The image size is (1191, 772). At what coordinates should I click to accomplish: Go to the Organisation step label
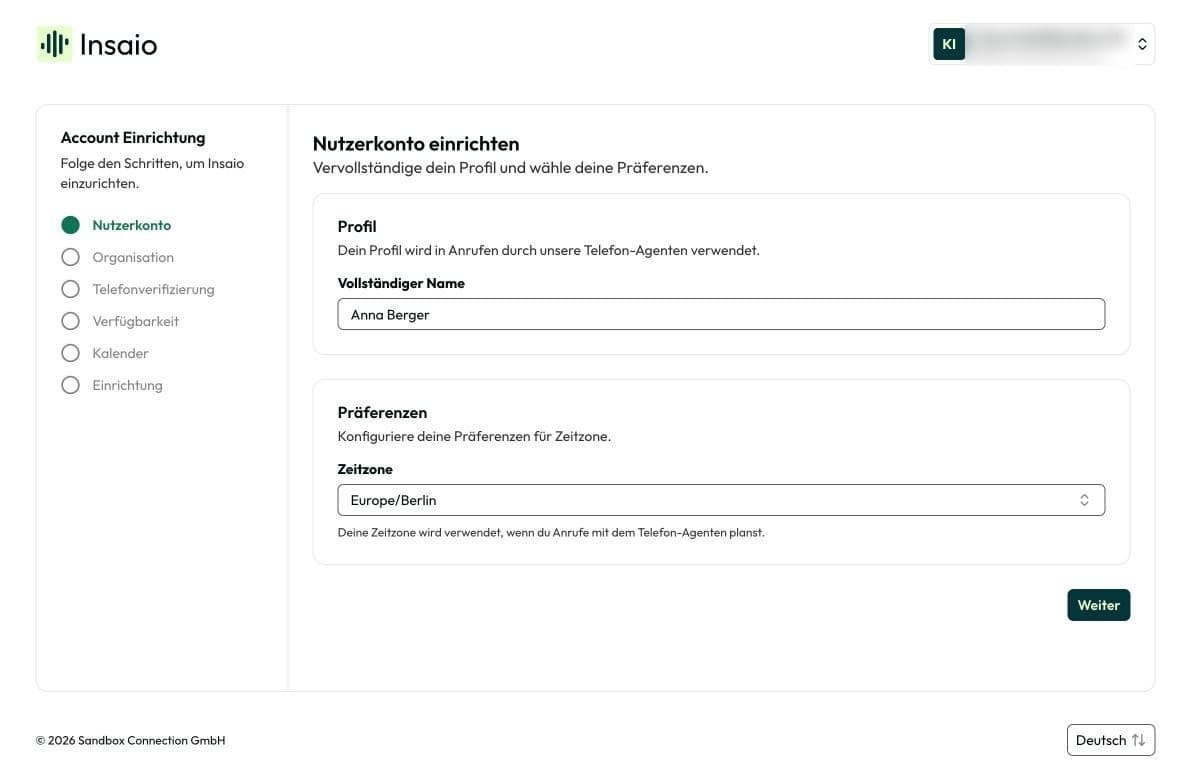click(133, 257)
